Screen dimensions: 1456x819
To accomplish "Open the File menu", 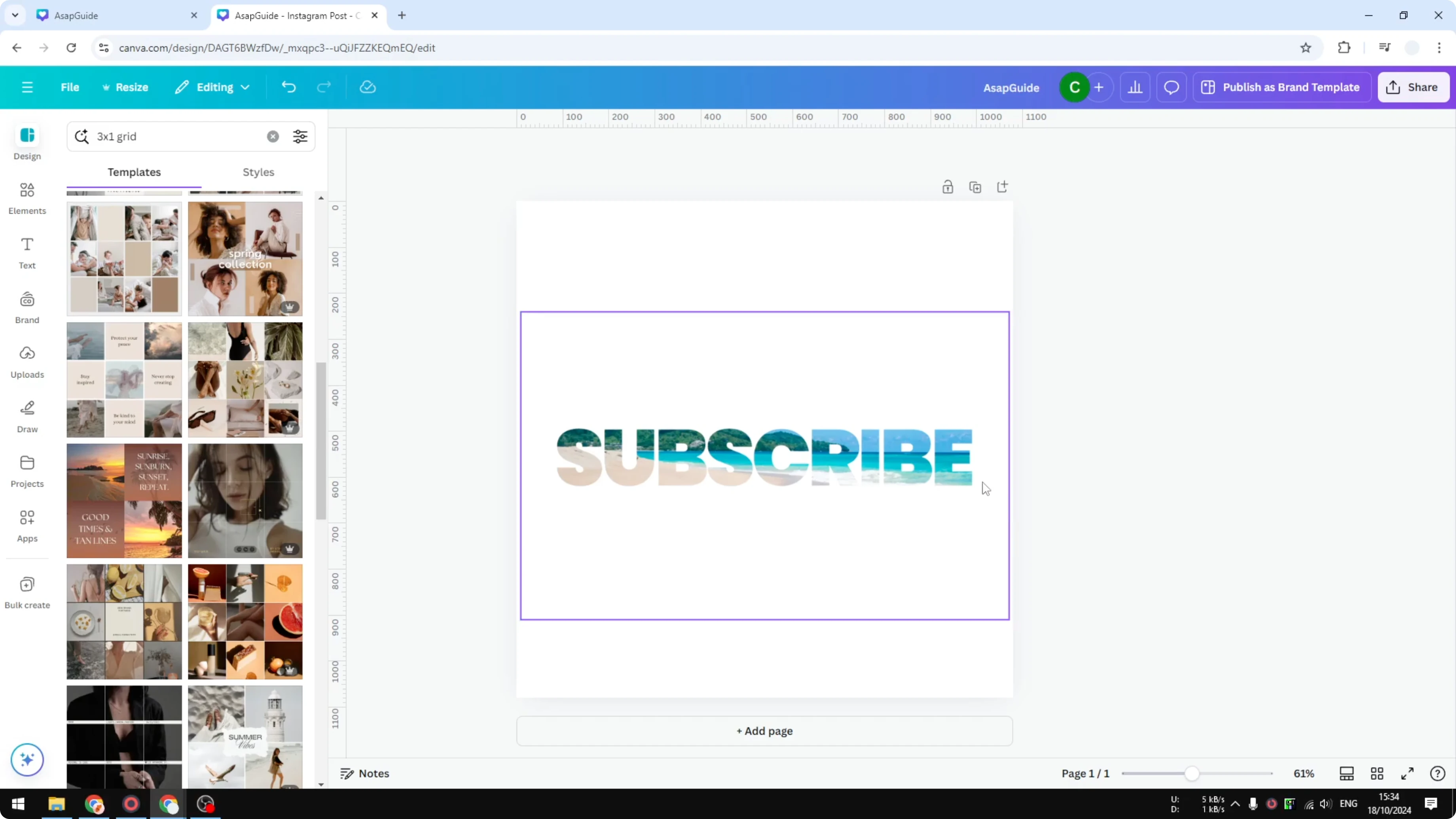I will 70,87.
